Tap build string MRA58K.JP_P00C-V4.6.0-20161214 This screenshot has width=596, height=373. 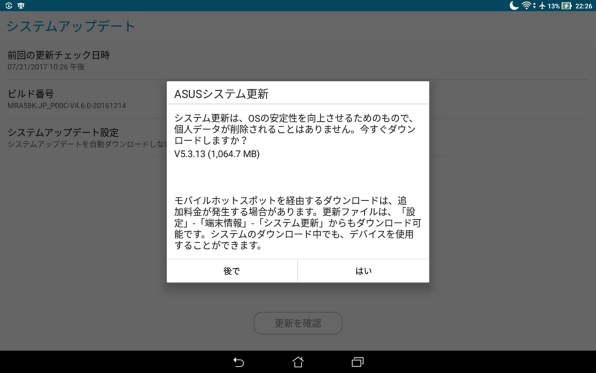[67, 105]
